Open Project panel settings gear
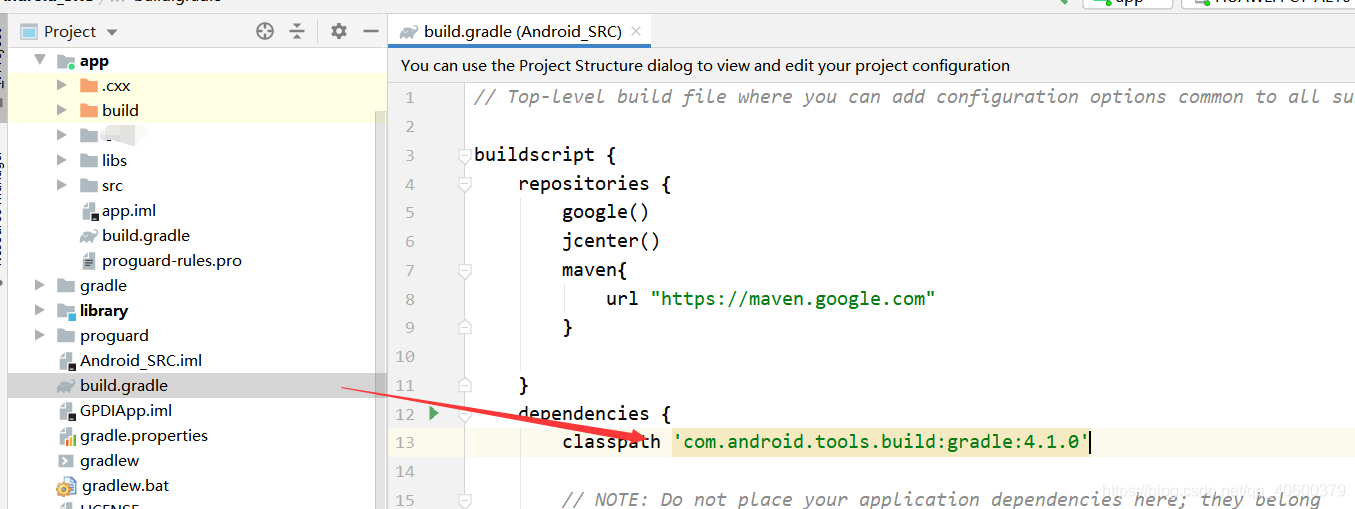Screen dimensions: 1355x509 tap(339, 31)
